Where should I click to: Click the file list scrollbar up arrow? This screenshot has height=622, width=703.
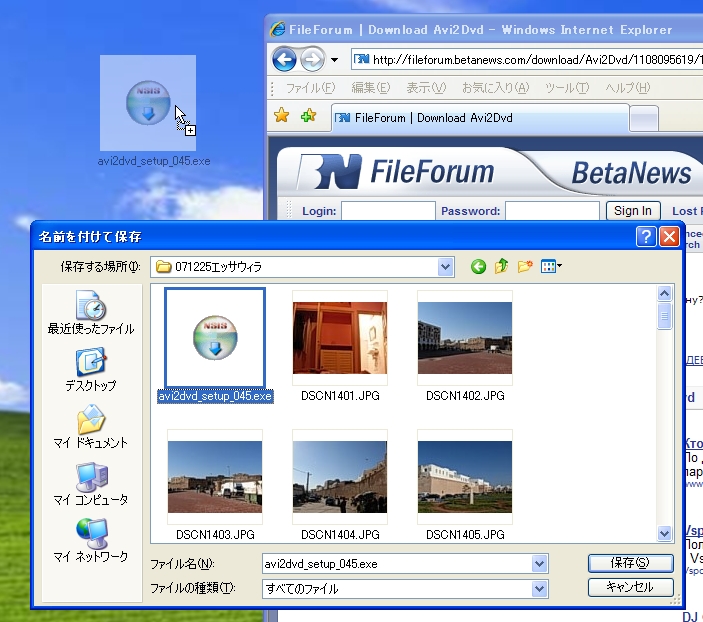pyautogui.click(x=664, y=293)
